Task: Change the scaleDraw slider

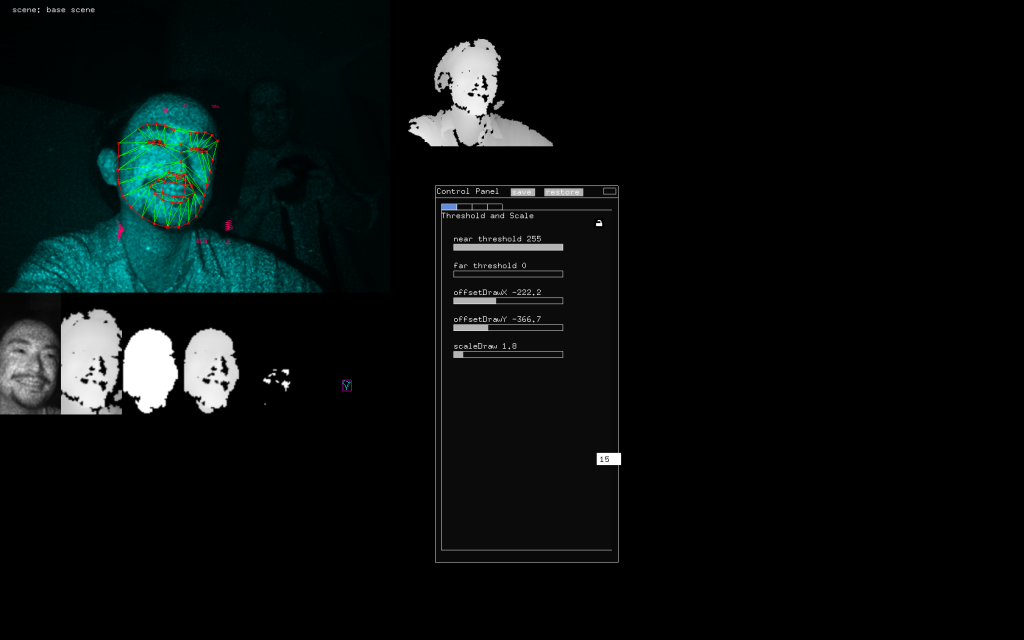Action: 508,354
